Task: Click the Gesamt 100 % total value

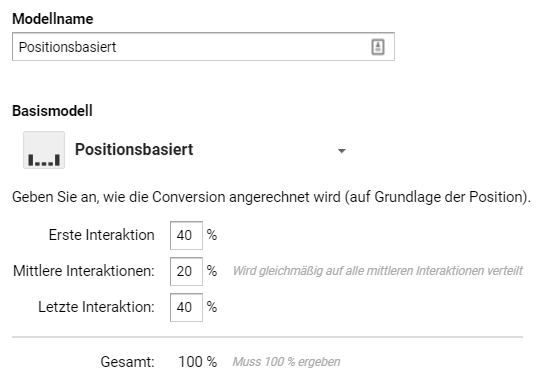Action: tap(198, 362)
